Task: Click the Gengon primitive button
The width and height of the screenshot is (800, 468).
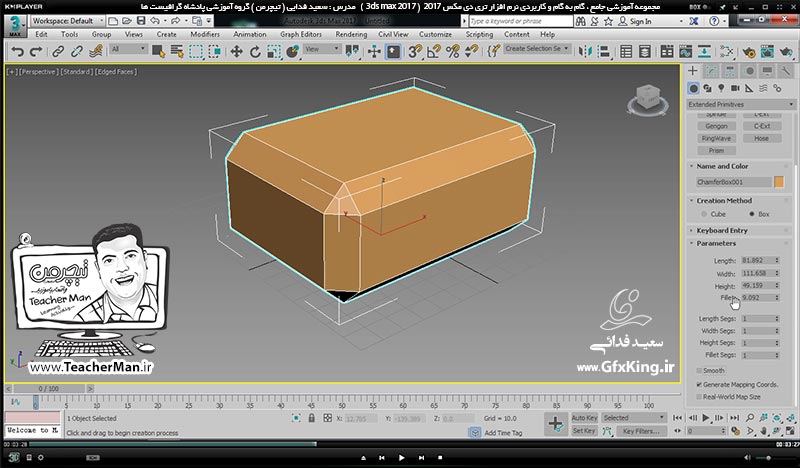Action: tap(716, 126)
